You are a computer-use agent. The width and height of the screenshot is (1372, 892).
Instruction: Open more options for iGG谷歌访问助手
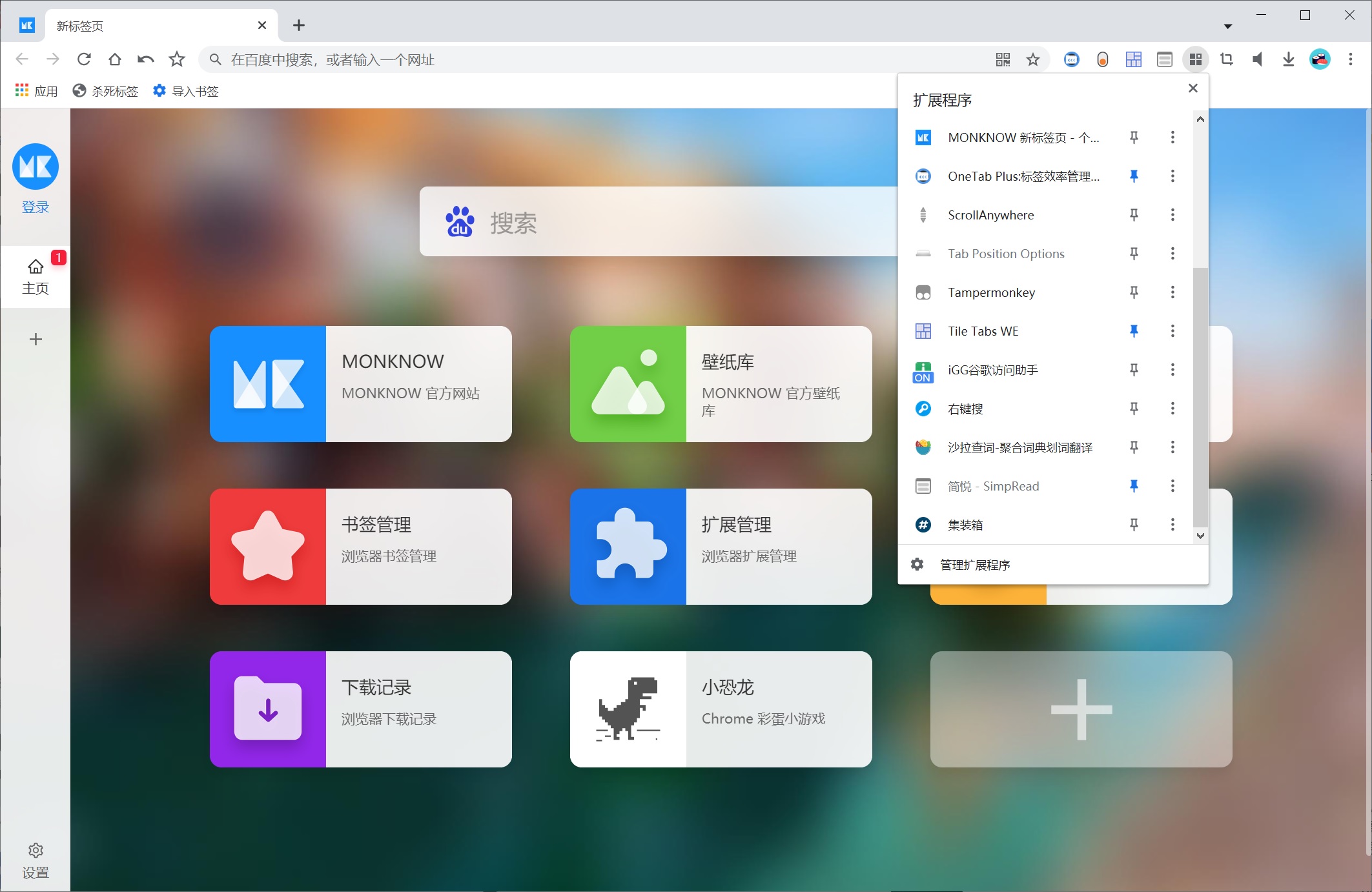[x=1172, y=370]
